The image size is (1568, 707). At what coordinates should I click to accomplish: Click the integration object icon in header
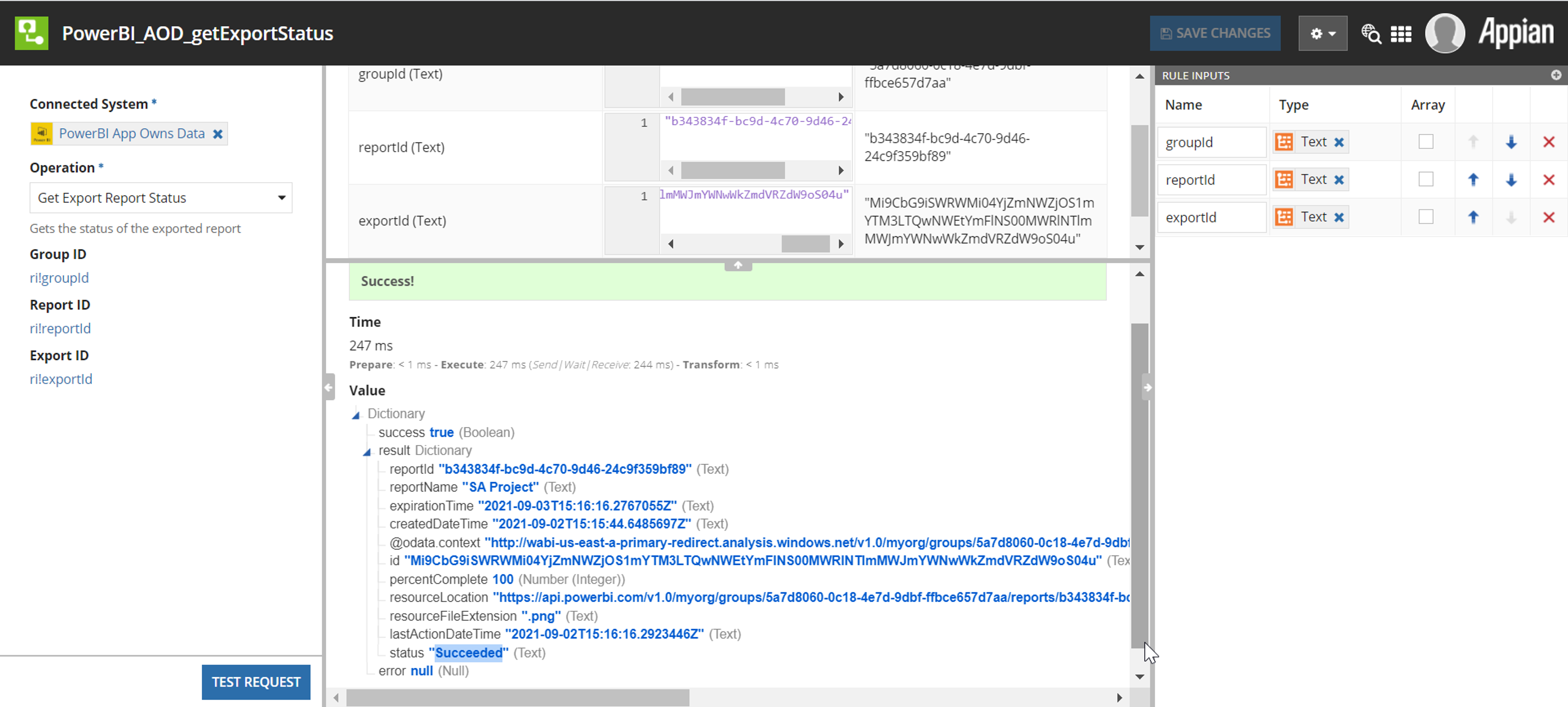tap(32, 33)
